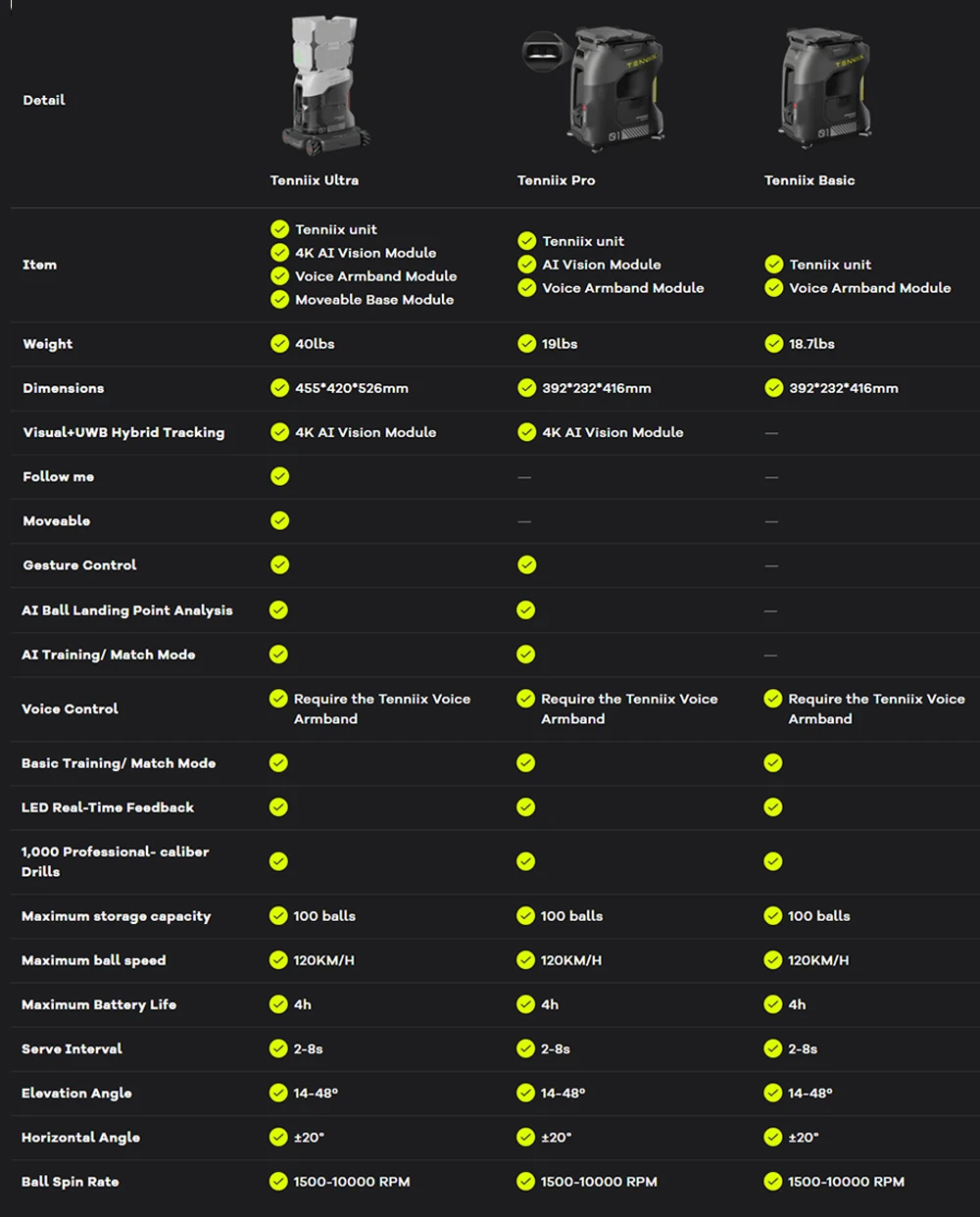Screen dimensions: 980x1217
Task: Click the Tenniix Pro product image
Action: tap(595, 88)
